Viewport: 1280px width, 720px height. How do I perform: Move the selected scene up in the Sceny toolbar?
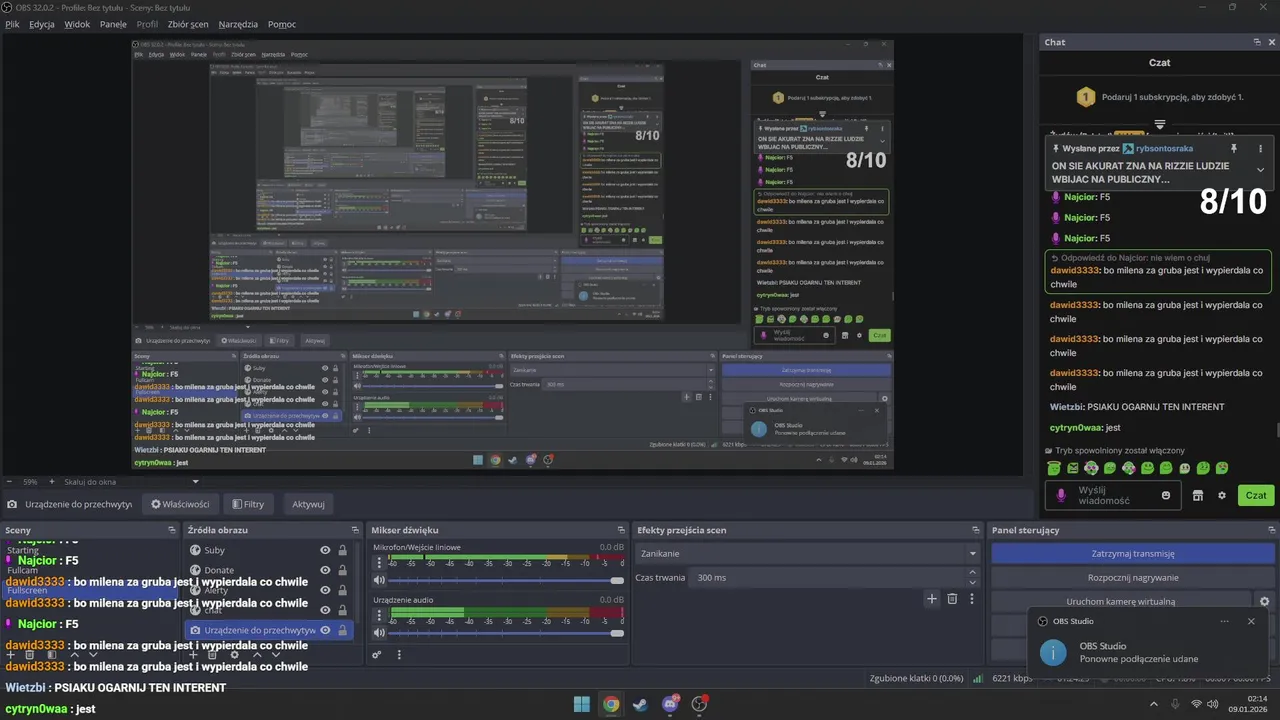(74, 655)
